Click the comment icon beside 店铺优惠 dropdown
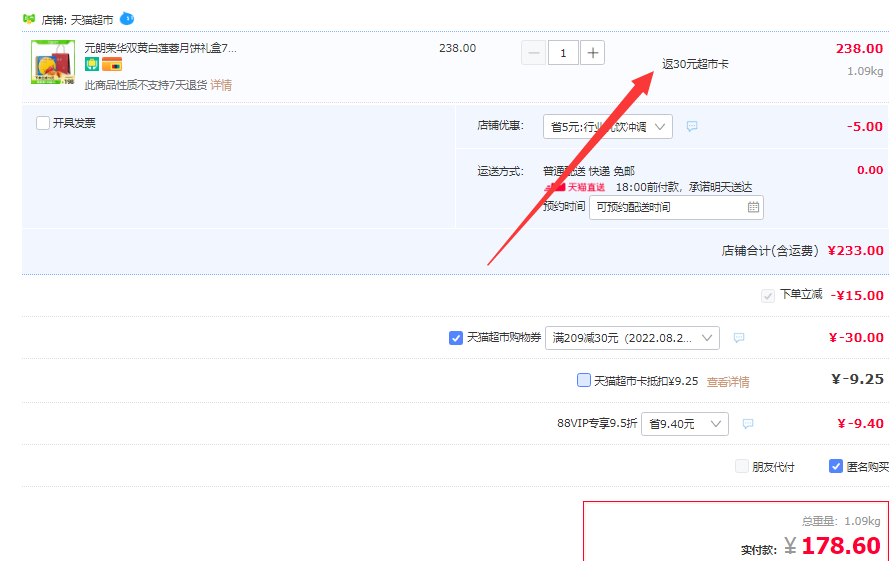Screen dimensions: 892x561 tap(692, 126)
